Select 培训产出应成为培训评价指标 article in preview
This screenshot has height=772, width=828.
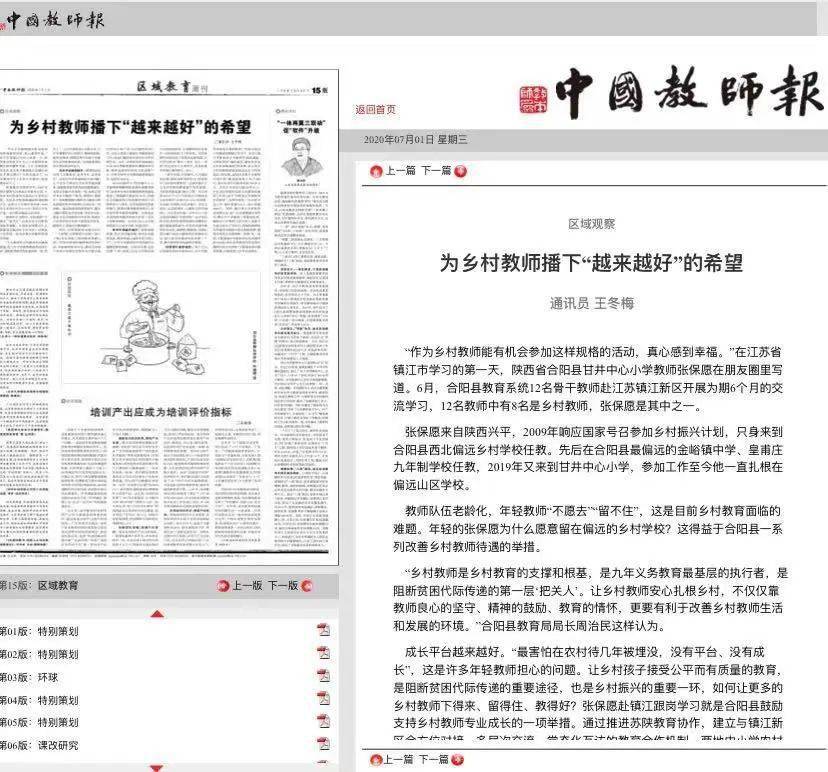[161, 412]
